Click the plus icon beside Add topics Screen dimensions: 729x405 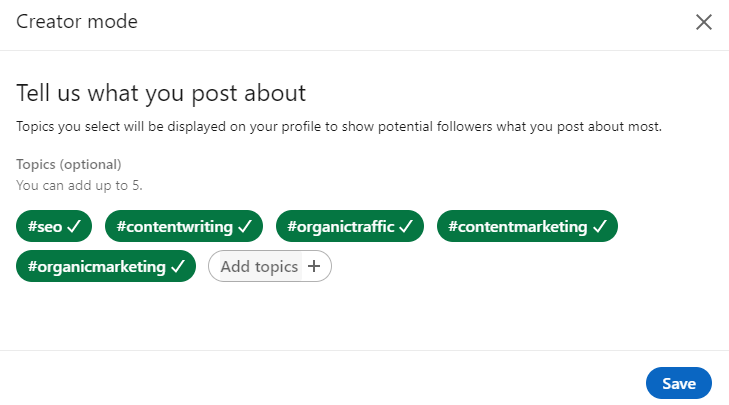[314, 267]
